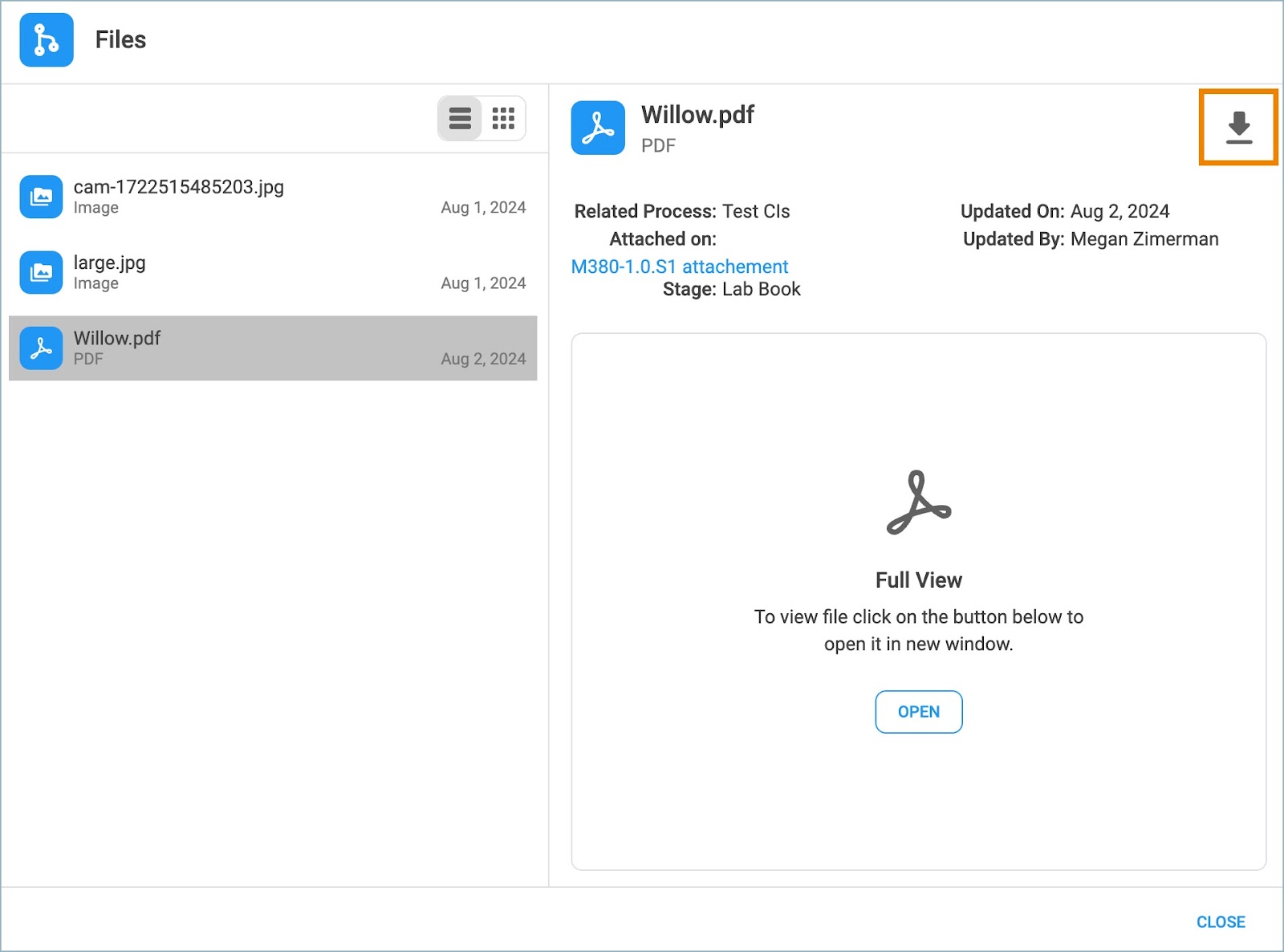The width and height of the screenshot is (1284, 952).
Task: Click the image icon for large.jpg
Action: click(41, 273)
